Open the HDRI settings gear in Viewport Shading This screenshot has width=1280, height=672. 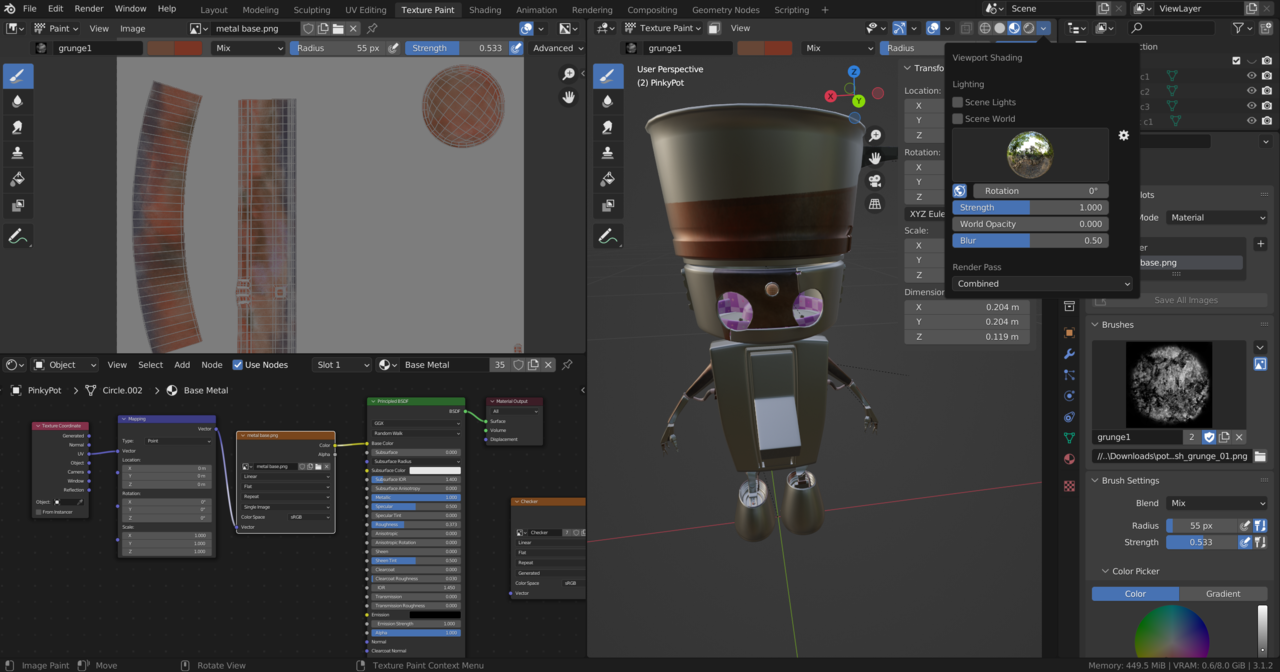[x=1123, y=135]
